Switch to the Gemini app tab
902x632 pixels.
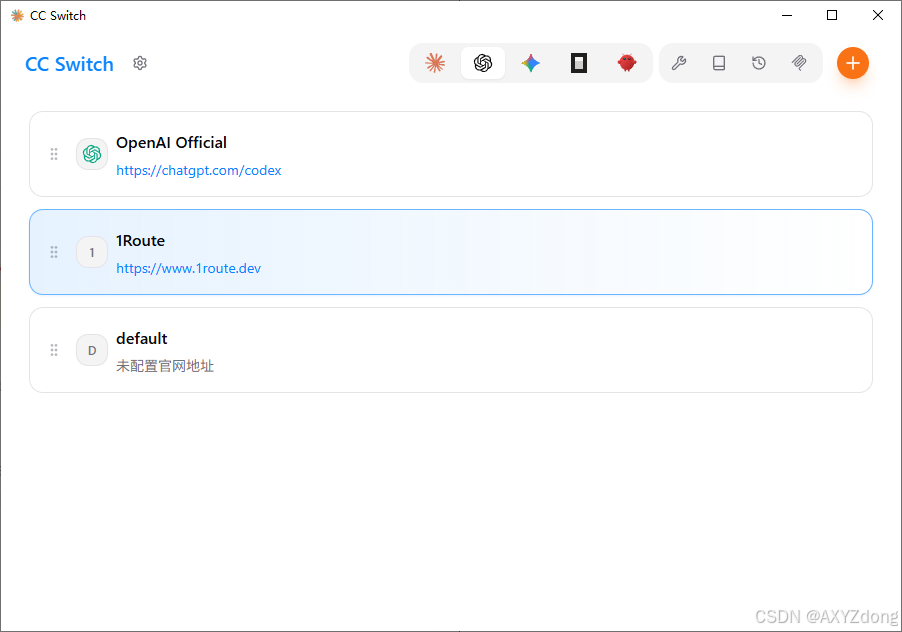pos(530,63)
